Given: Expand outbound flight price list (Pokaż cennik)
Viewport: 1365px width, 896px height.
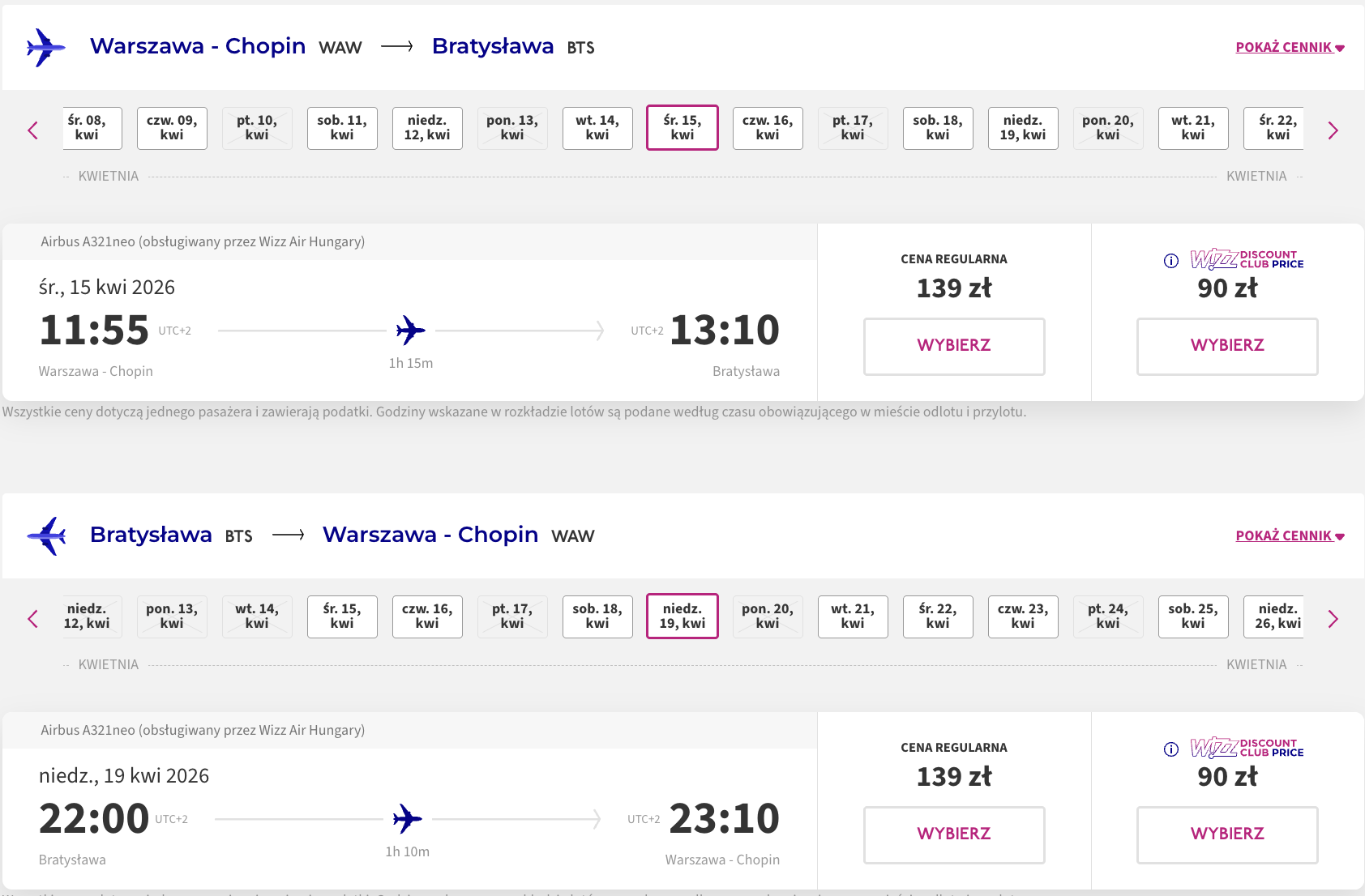Looking at the screenshot, I should tap(1289, 48).
